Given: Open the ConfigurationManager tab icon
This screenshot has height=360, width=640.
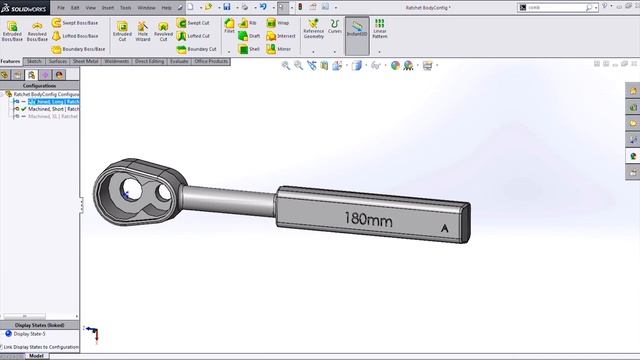Looking at the screenshot, I should (31, 75).
